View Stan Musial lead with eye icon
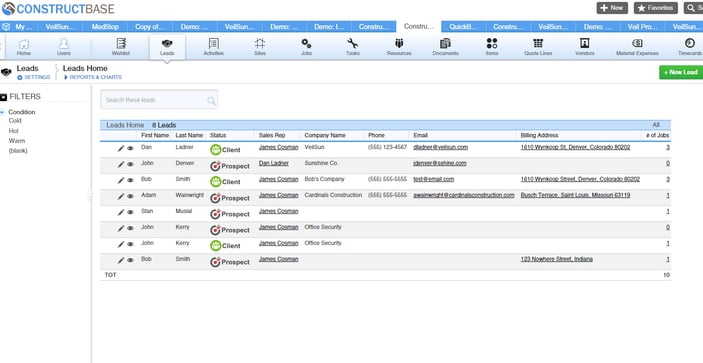The image size is (703, 363). click(130, 212)
